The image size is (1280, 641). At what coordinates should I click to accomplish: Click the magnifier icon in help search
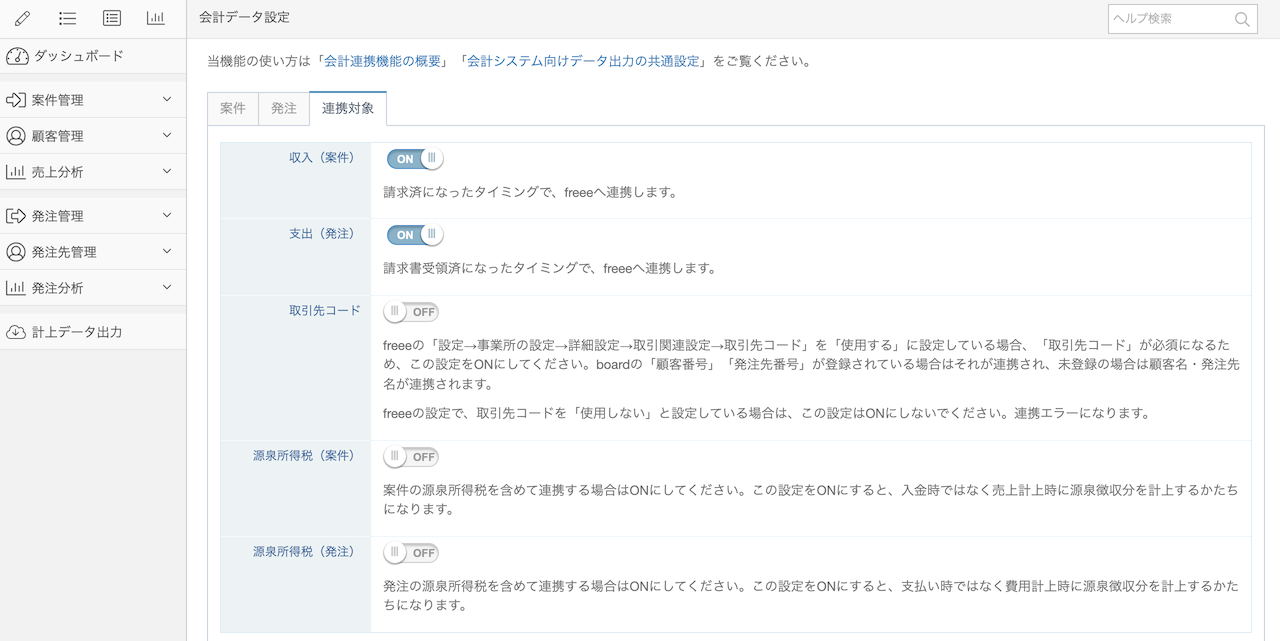pos(1242,19)
